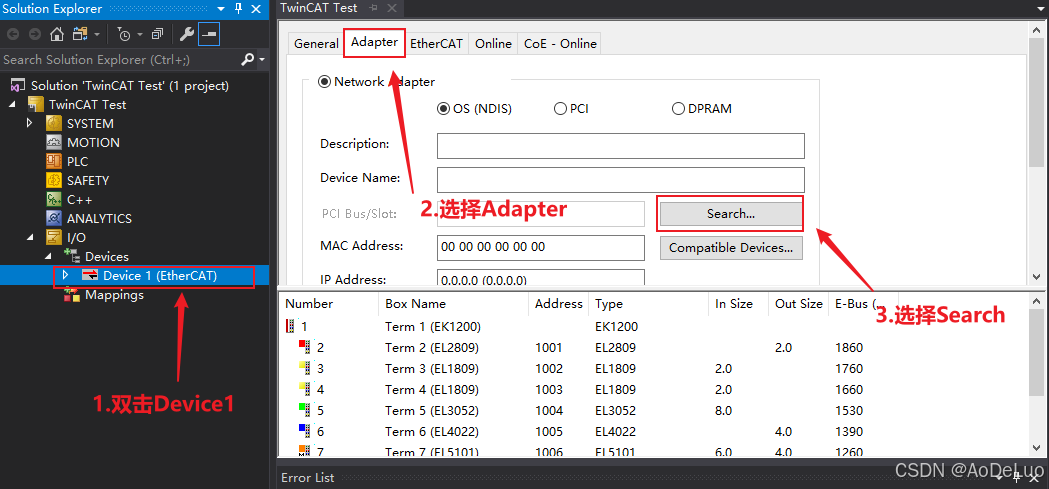
Task: Sort by the Address column header
Action: pos(559,304)
